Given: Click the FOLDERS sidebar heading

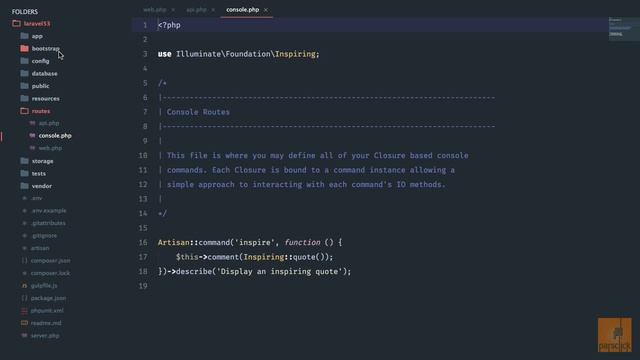Looking at the screenshot, I should click(24, 11).
